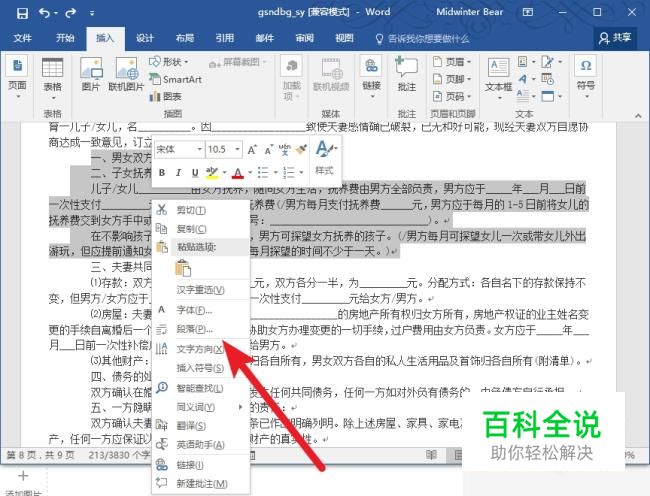Image resolution: width=650 pixels, height=496 pixels.
Task: Redo the last action
Action: click(x=70, y=13)
